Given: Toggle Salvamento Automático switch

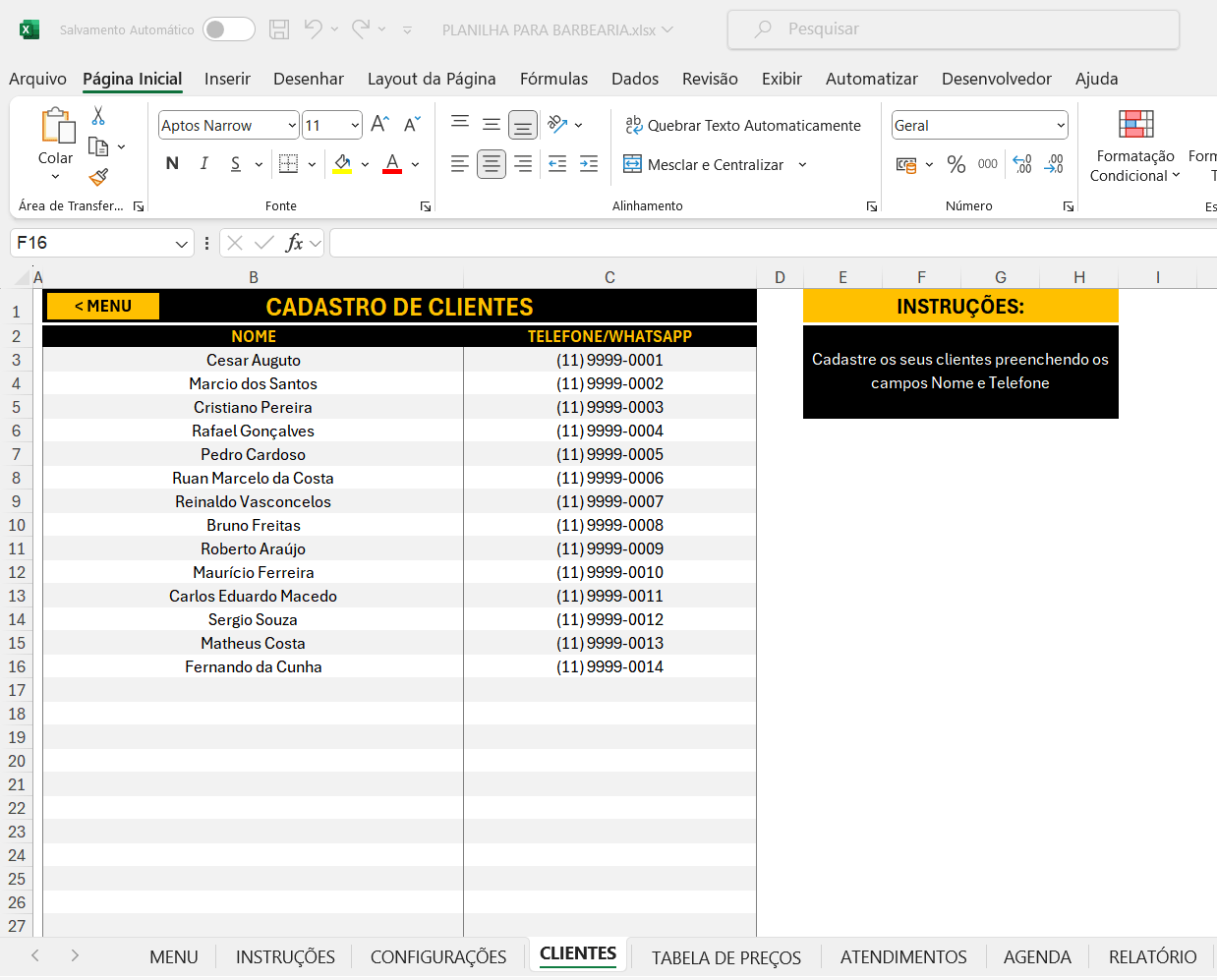Looking at the screenshot, I should 229,29.
